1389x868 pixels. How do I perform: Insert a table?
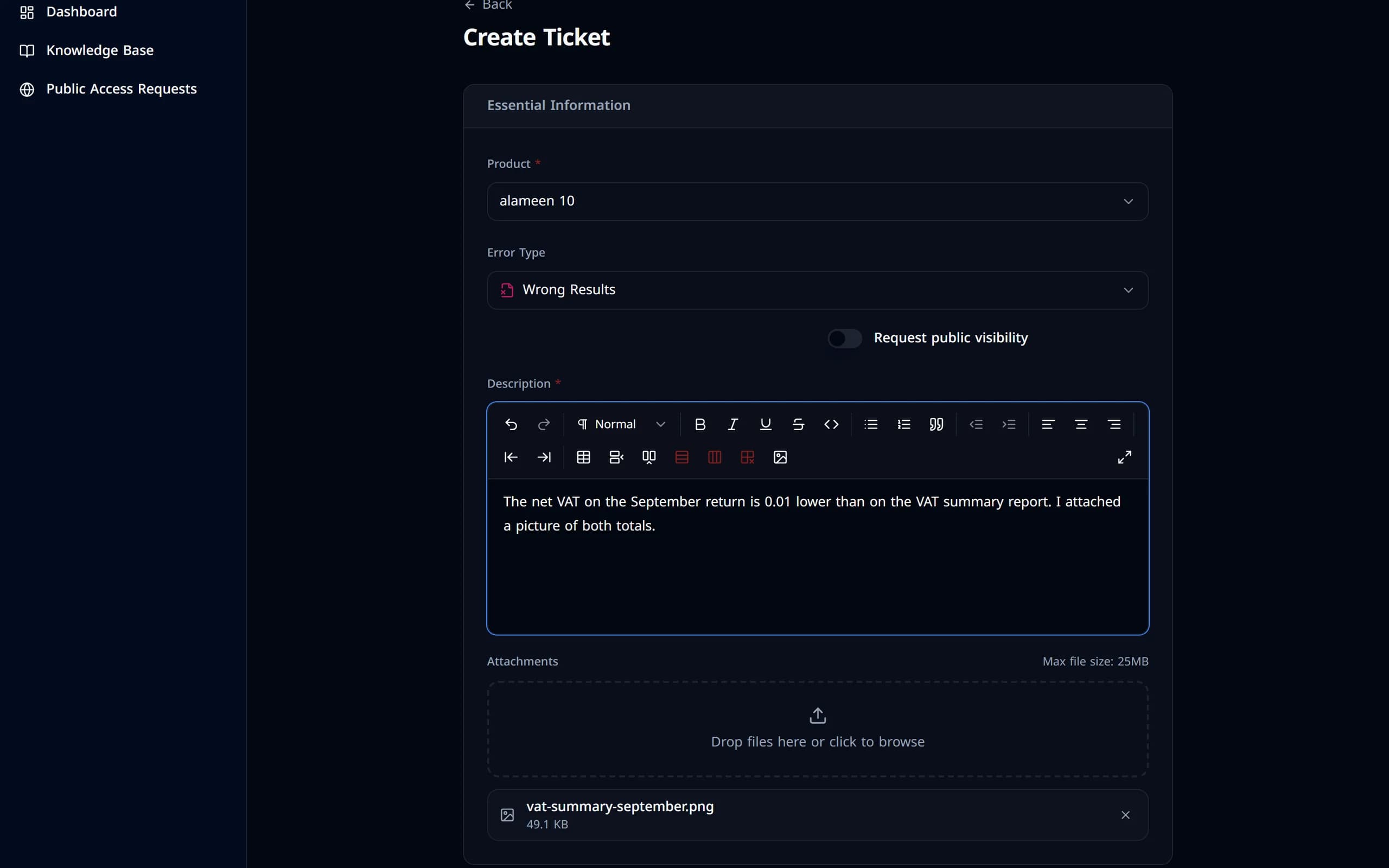583,457
